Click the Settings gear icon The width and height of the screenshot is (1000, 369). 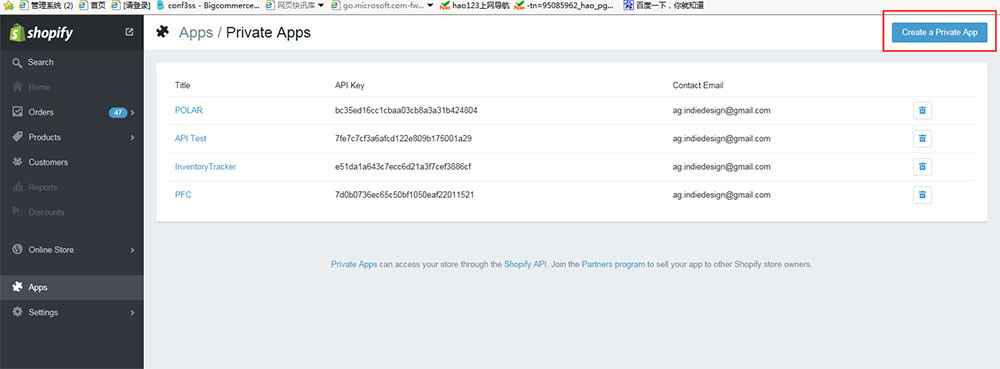click(17, 312)
